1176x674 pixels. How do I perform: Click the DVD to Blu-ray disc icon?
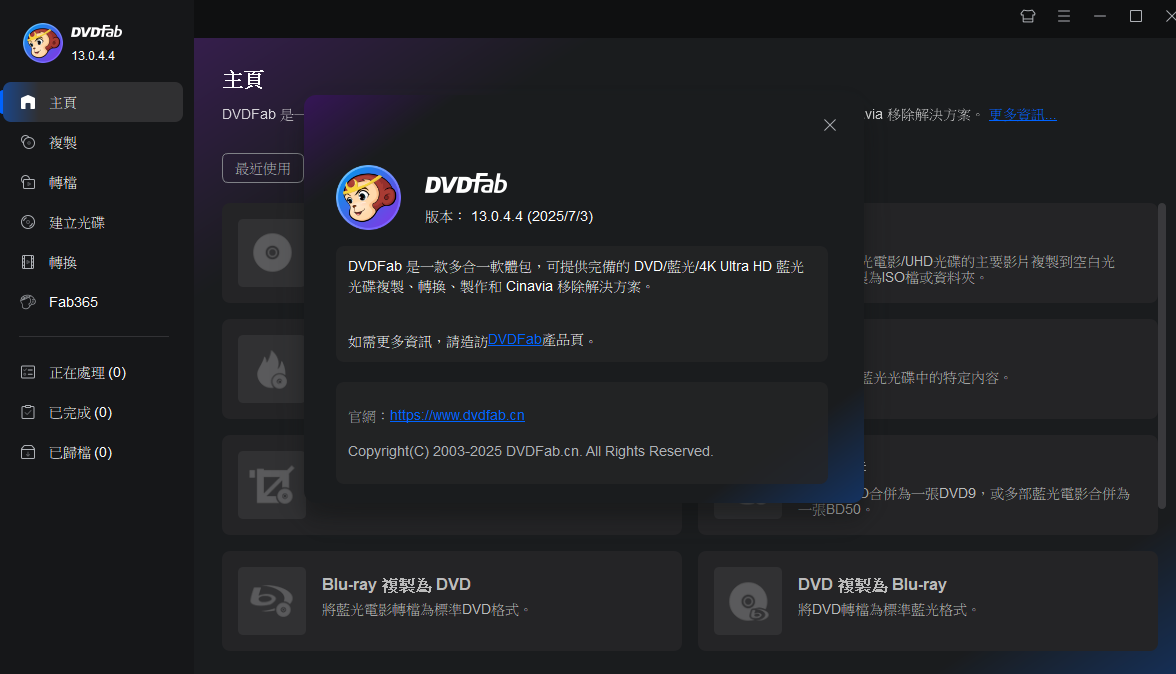click(748, 601)
